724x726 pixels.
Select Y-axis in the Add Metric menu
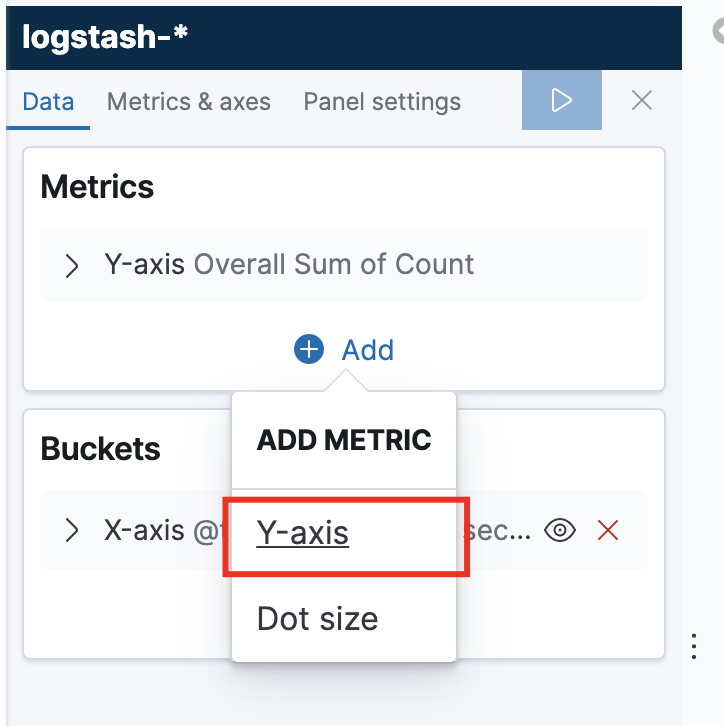303,533
